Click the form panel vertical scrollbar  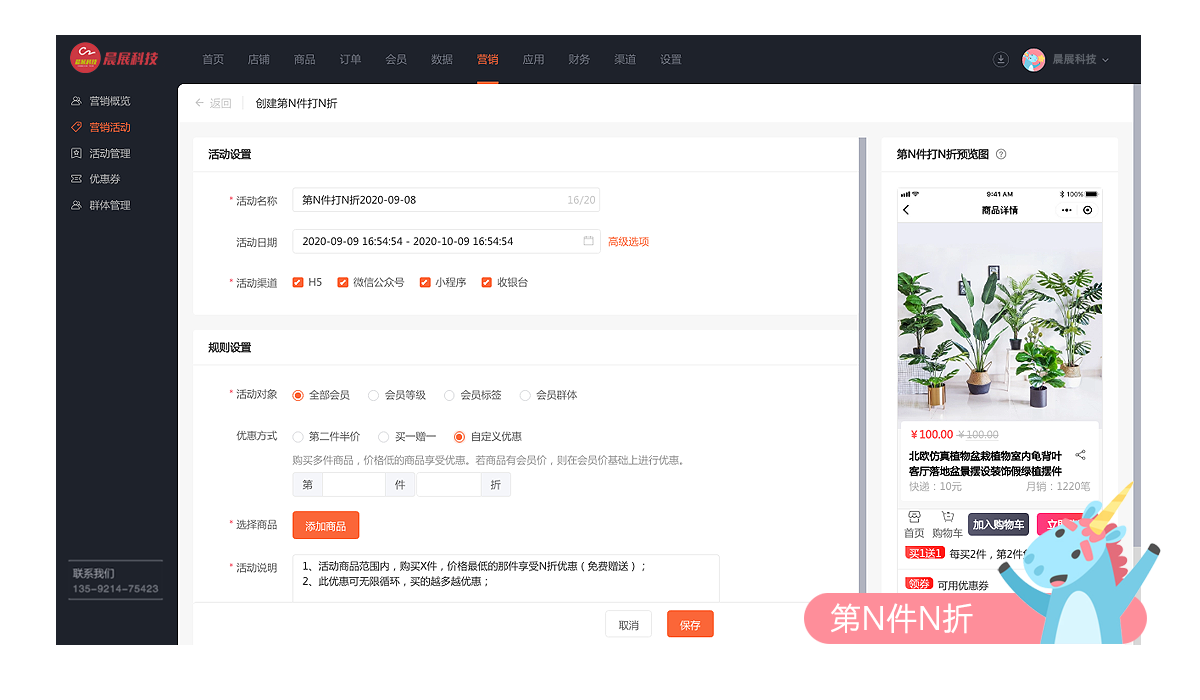tap(862, 370)
